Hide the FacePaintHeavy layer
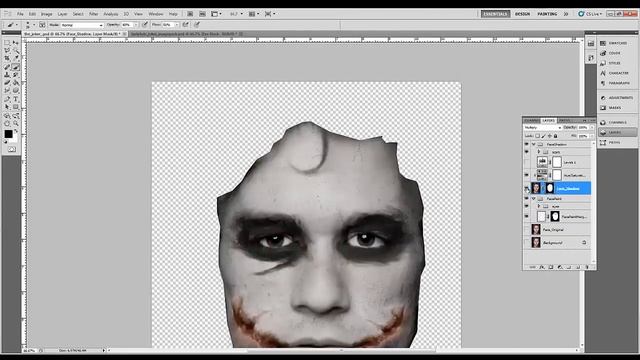 click(x=527, y=216)
